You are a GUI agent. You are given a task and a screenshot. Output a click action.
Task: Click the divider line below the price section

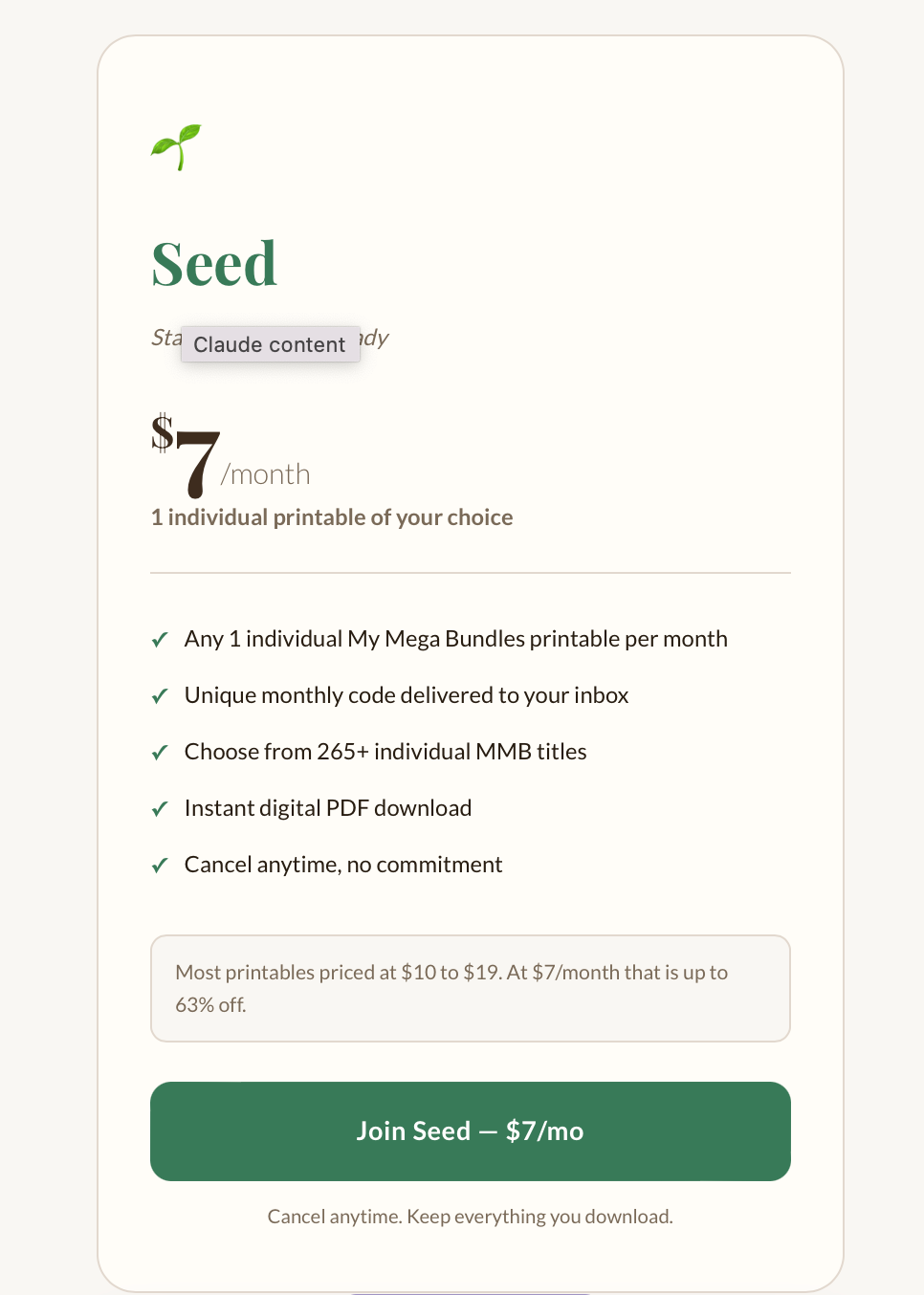tap(470, 572)
